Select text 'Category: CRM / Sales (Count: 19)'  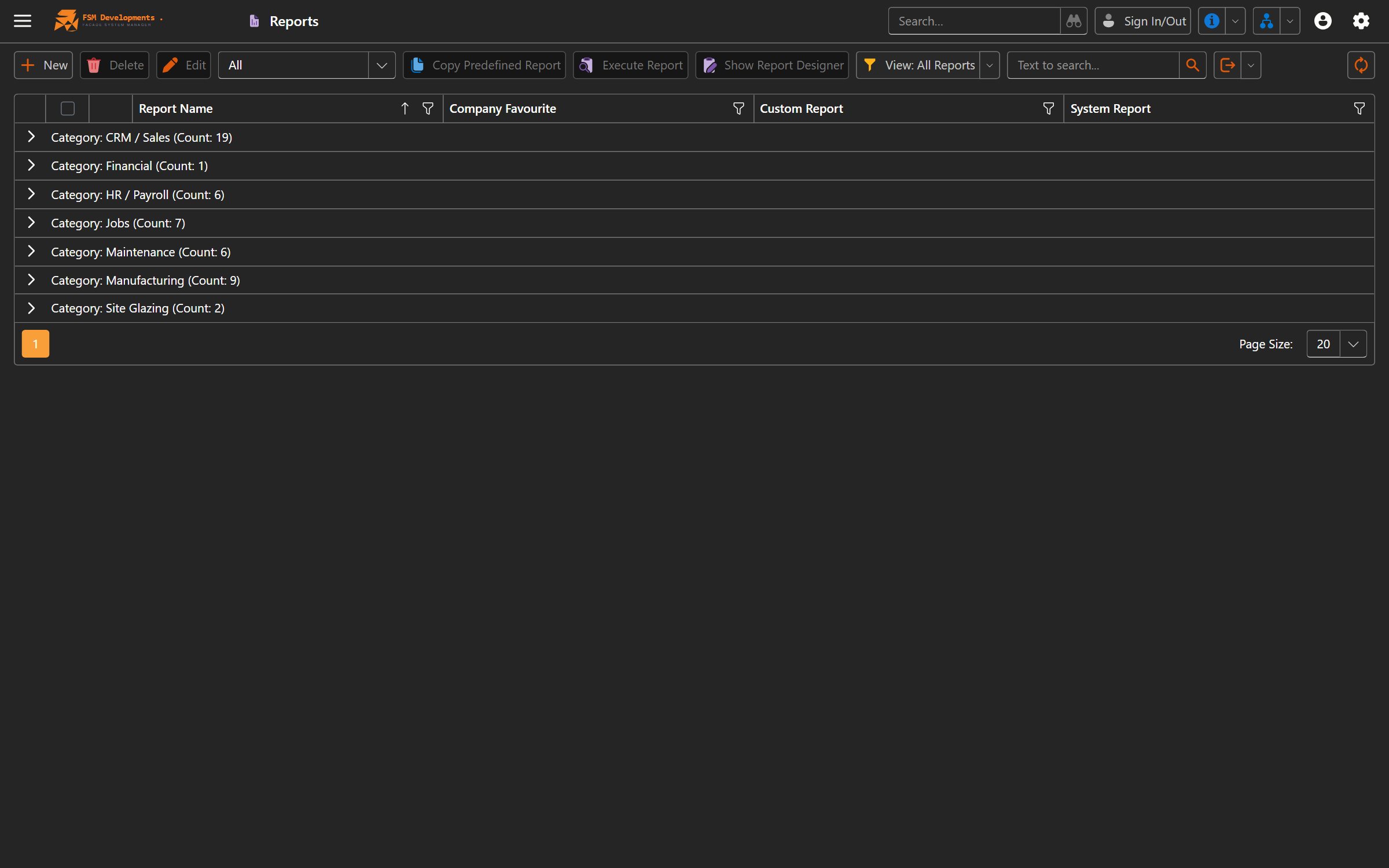[x=141, y=138]
